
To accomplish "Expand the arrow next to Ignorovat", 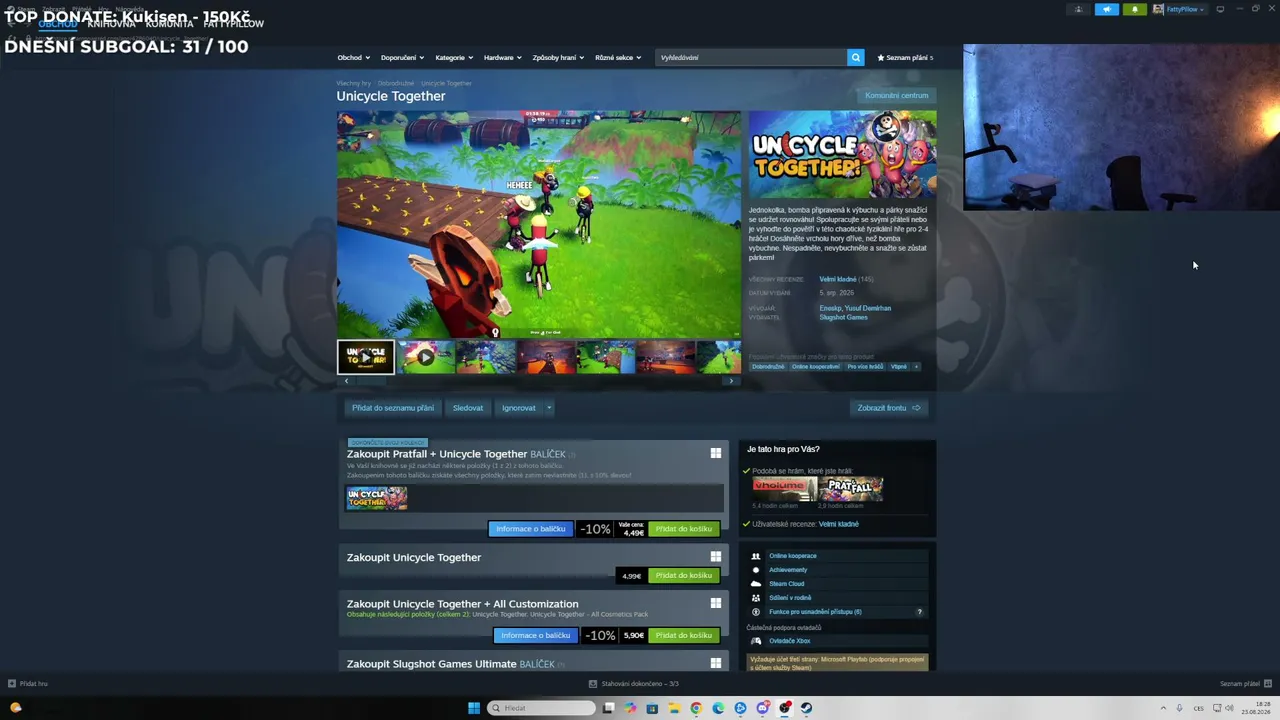I will pos(549,408).
